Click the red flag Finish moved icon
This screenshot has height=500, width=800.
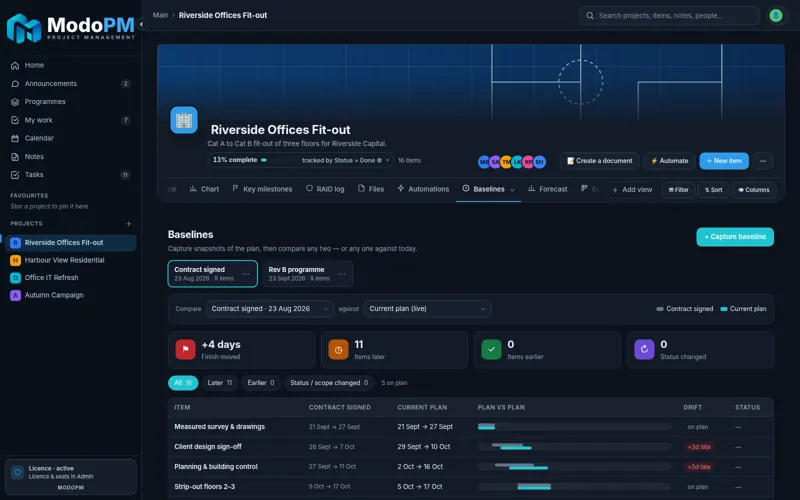click(x=185, y=349)
